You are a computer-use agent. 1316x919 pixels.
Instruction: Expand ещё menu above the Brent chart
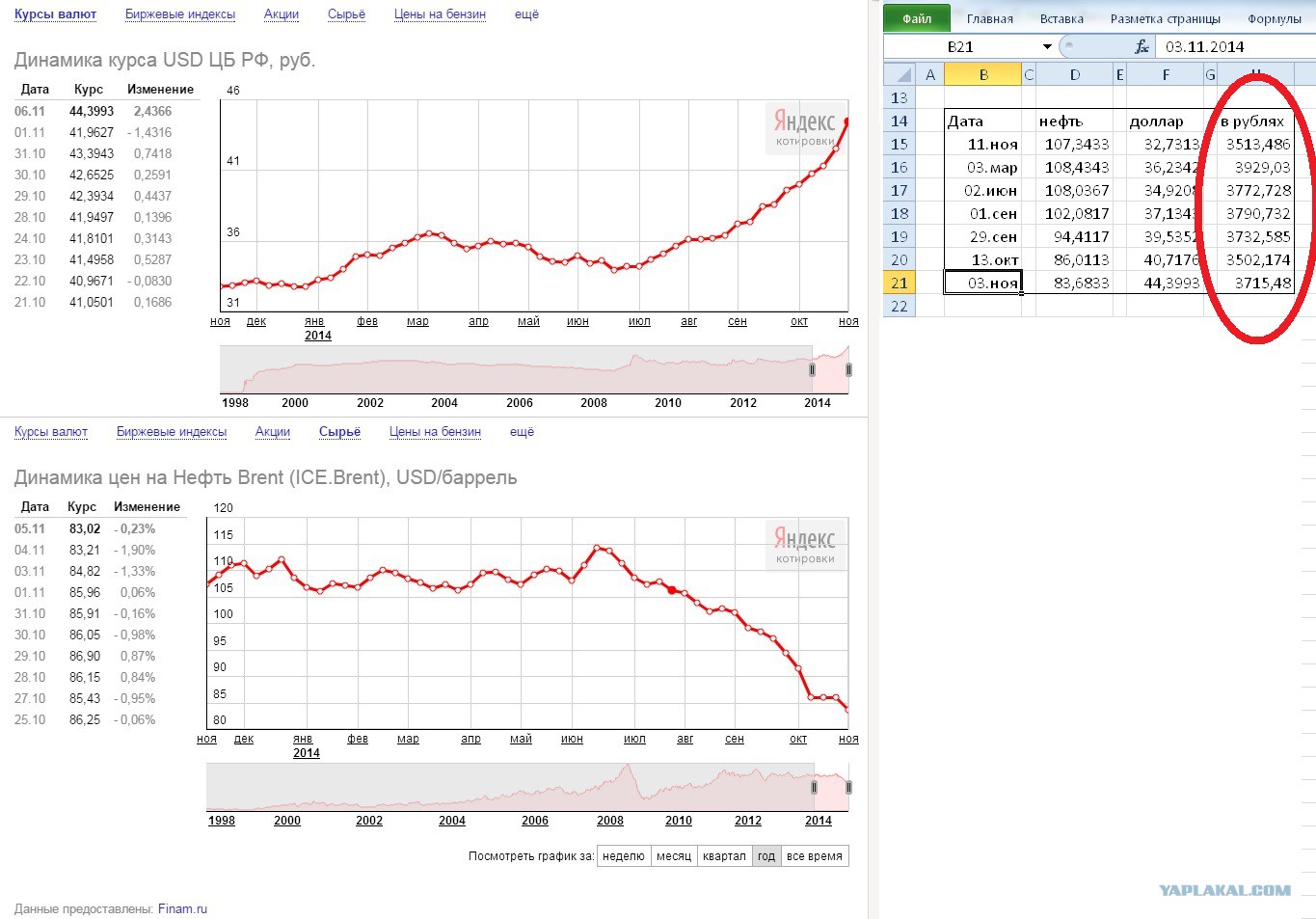coord(522,432)
